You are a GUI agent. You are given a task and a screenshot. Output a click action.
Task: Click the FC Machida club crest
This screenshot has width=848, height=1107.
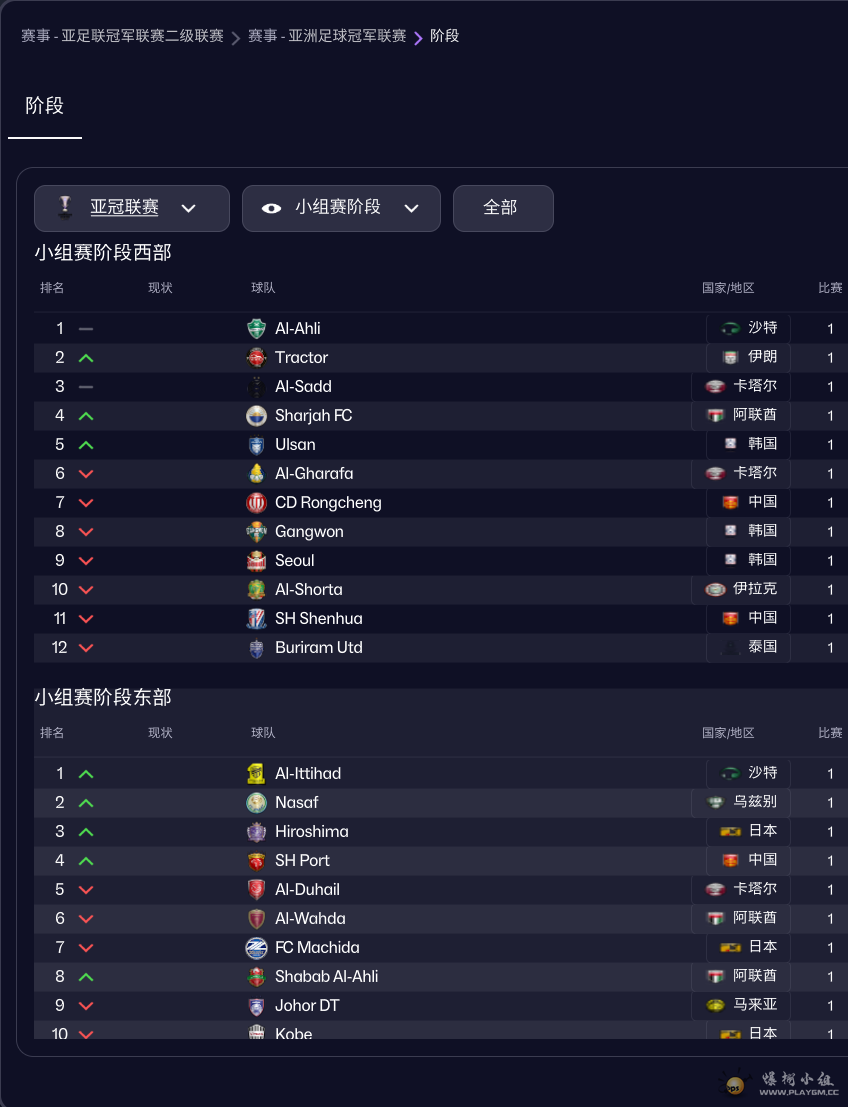pyautogui.click(x=257, y=947)
